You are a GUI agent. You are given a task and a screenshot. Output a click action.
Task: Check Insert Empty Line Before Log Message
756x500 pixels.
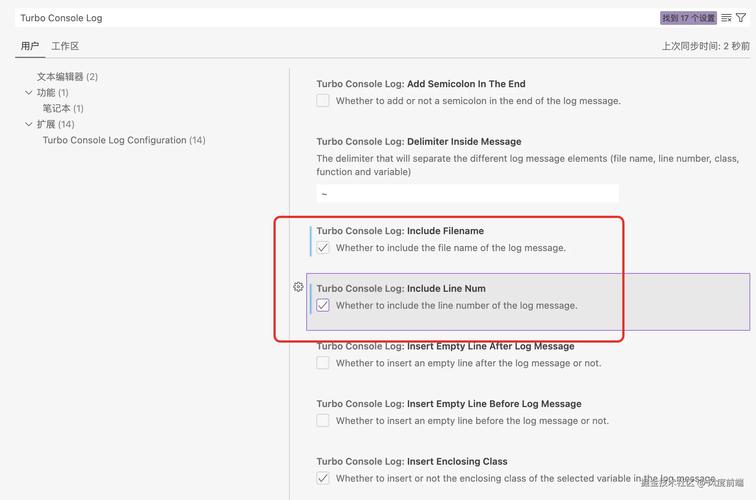[323, 421]
